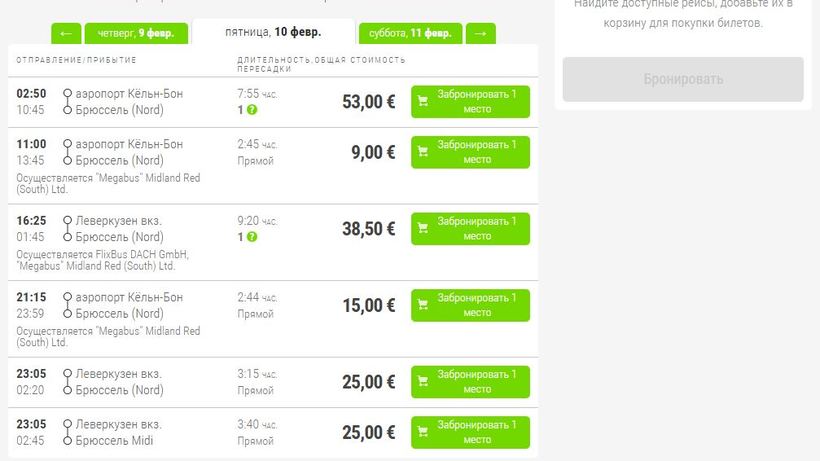Click cart icon on 38,50 € trip
The width and height of the screenshot is (820, 461).
[x=423, y=228]
